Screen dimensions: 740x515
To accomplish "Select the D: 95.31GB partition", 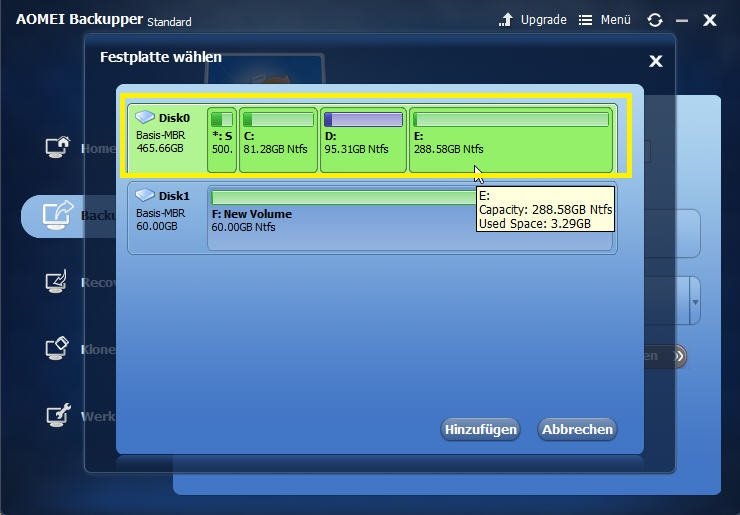I will [363, 140].
